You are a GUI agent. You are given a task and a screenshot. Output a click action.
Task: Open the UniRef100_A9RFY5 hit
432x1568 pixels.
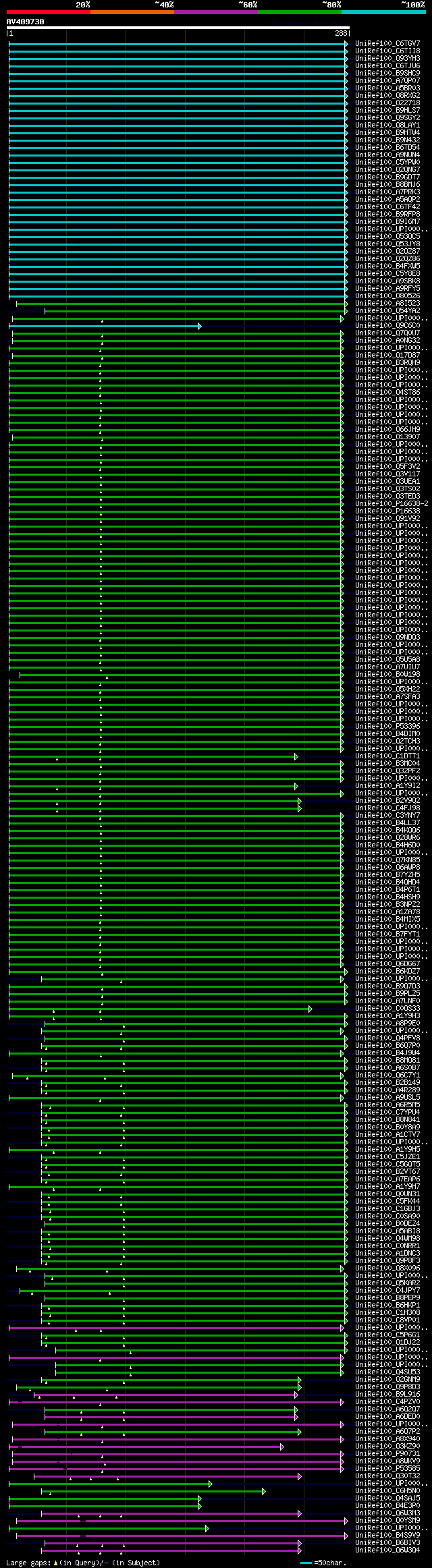coord(387,288)
